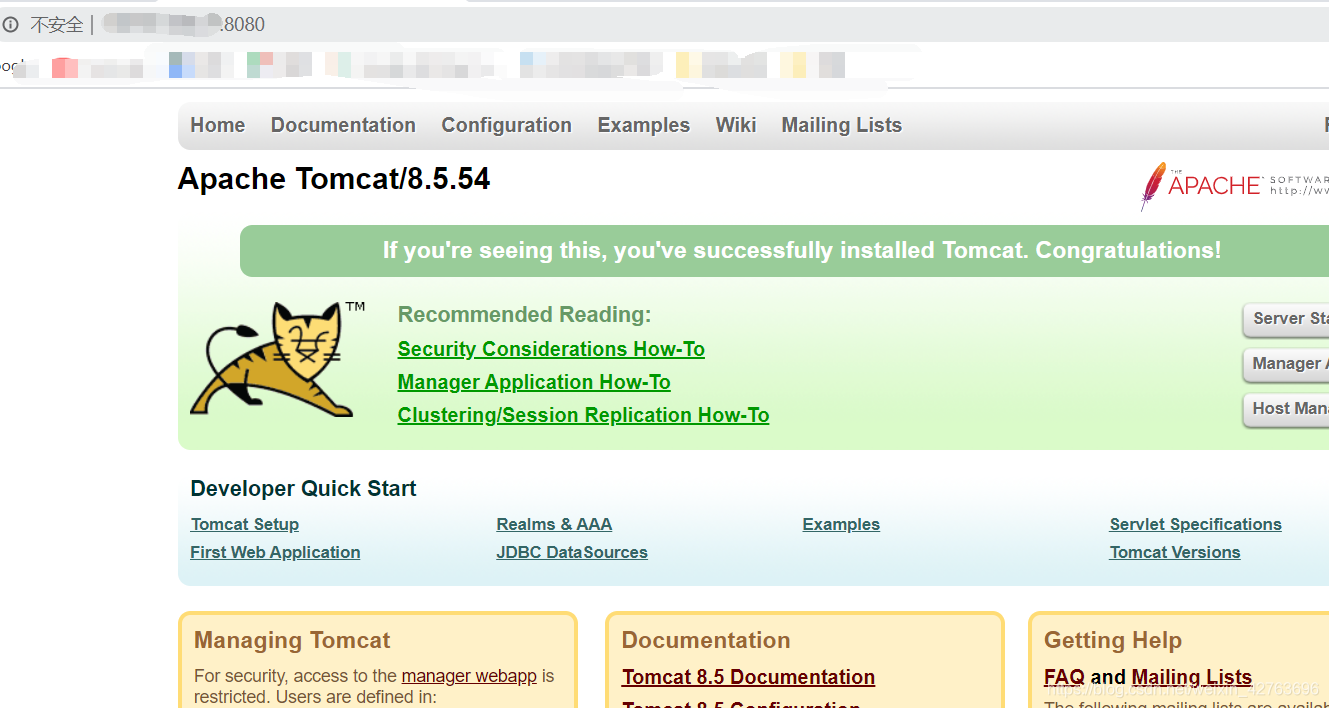Open the Realms & AAA link
Viewport: 1329px width, 708px height.
[x=554, y=524]
